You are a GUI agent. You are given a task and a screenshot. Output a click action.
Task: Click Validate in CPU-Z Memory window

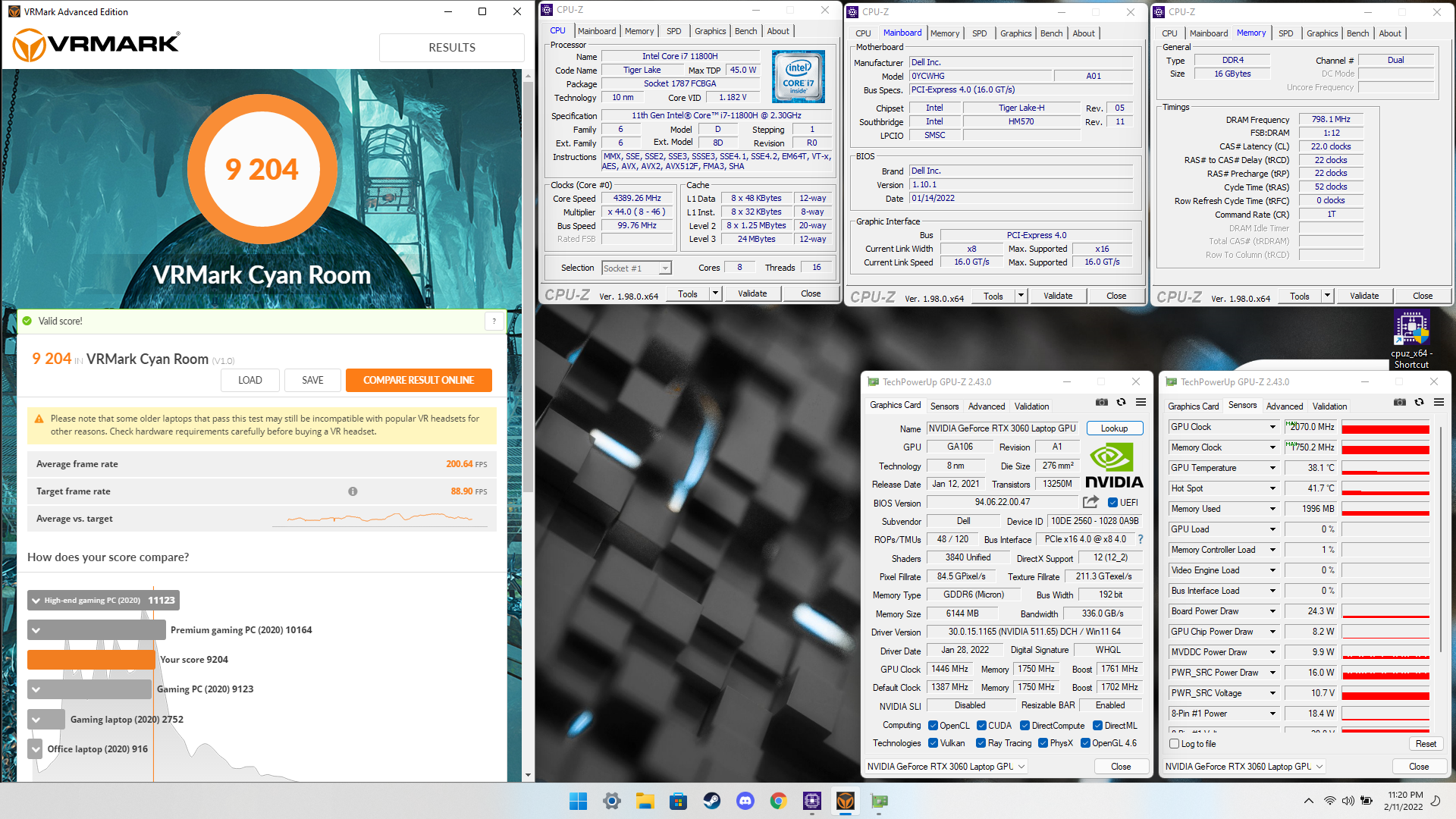pyautogui.click(x=1364, y=296)
